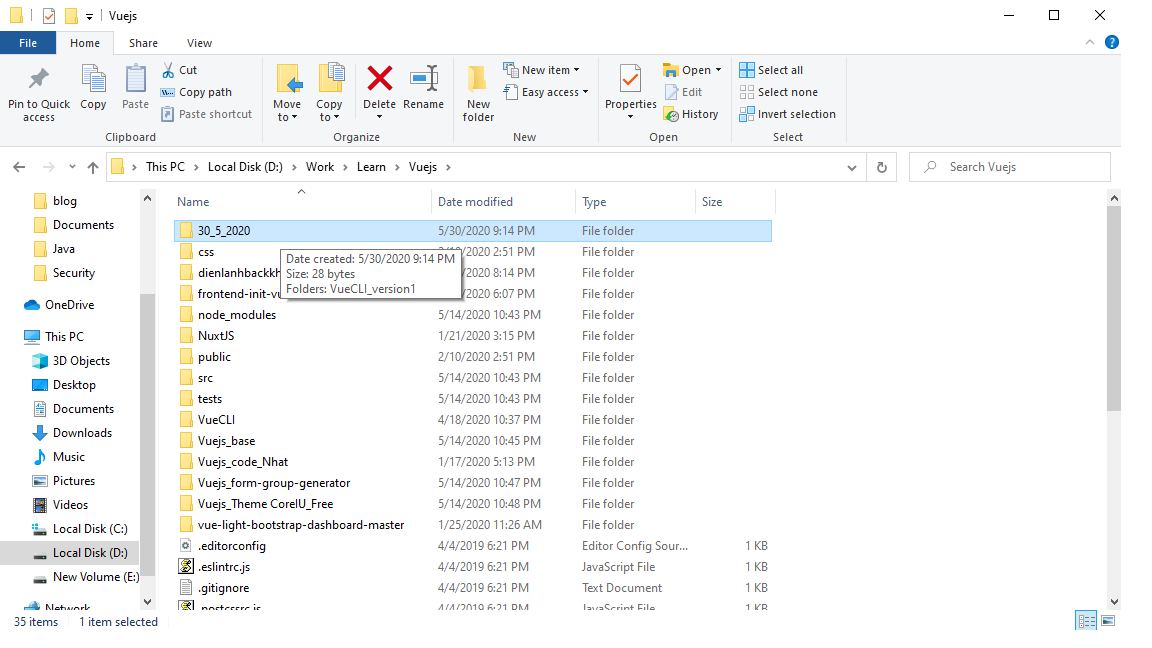The width and height of the screenshot is (1152, 648).
Task: Click Work in the address path
Action: [320, 167]
